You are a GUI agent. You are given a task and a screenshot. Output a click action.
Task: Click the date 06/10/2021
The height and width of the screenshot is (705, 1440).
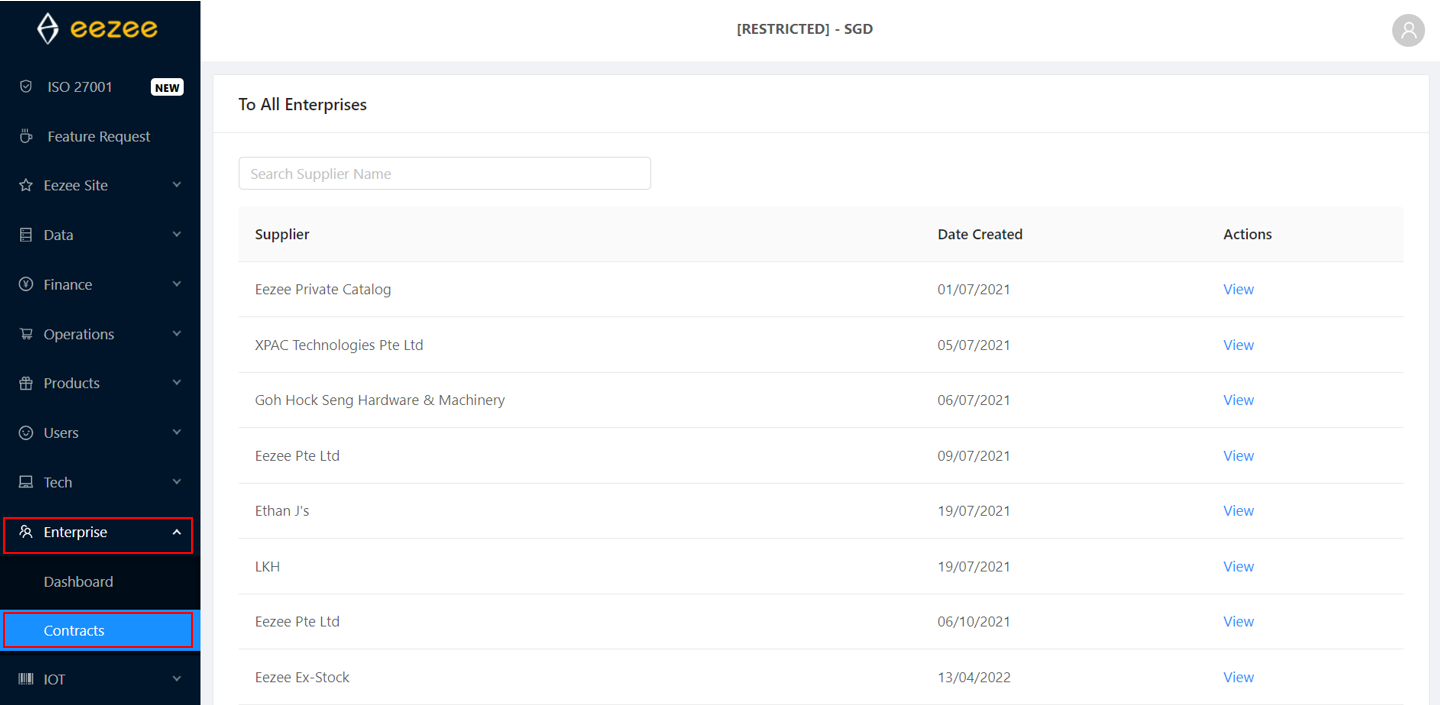pos(974,621)
